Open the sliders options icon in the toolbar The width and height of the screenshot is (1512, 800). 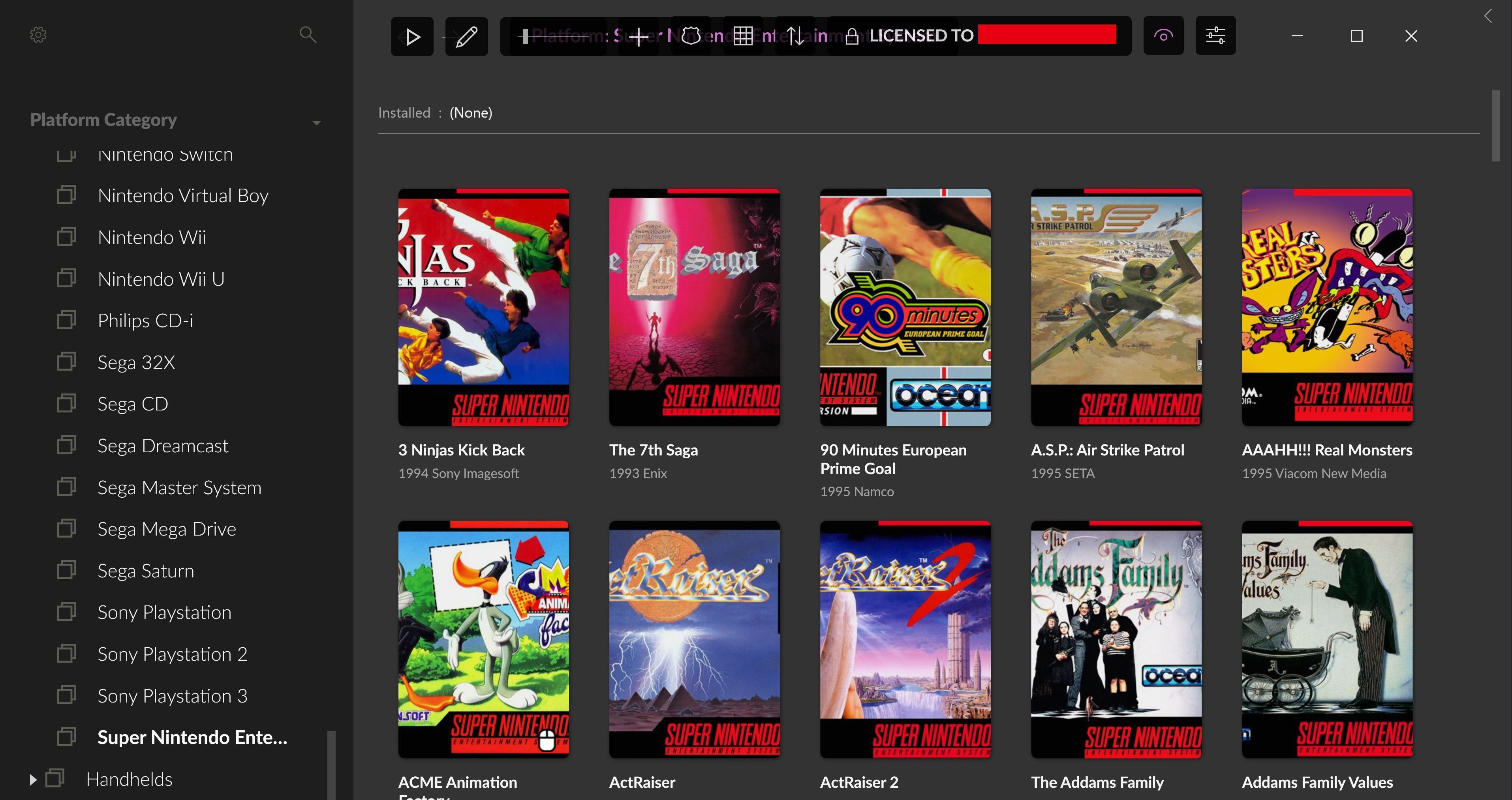(1215, 36)
